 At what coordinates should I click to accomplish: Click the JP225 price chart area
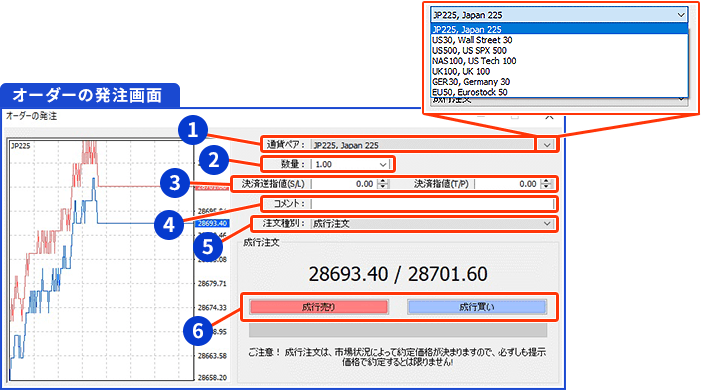point(102,260)
